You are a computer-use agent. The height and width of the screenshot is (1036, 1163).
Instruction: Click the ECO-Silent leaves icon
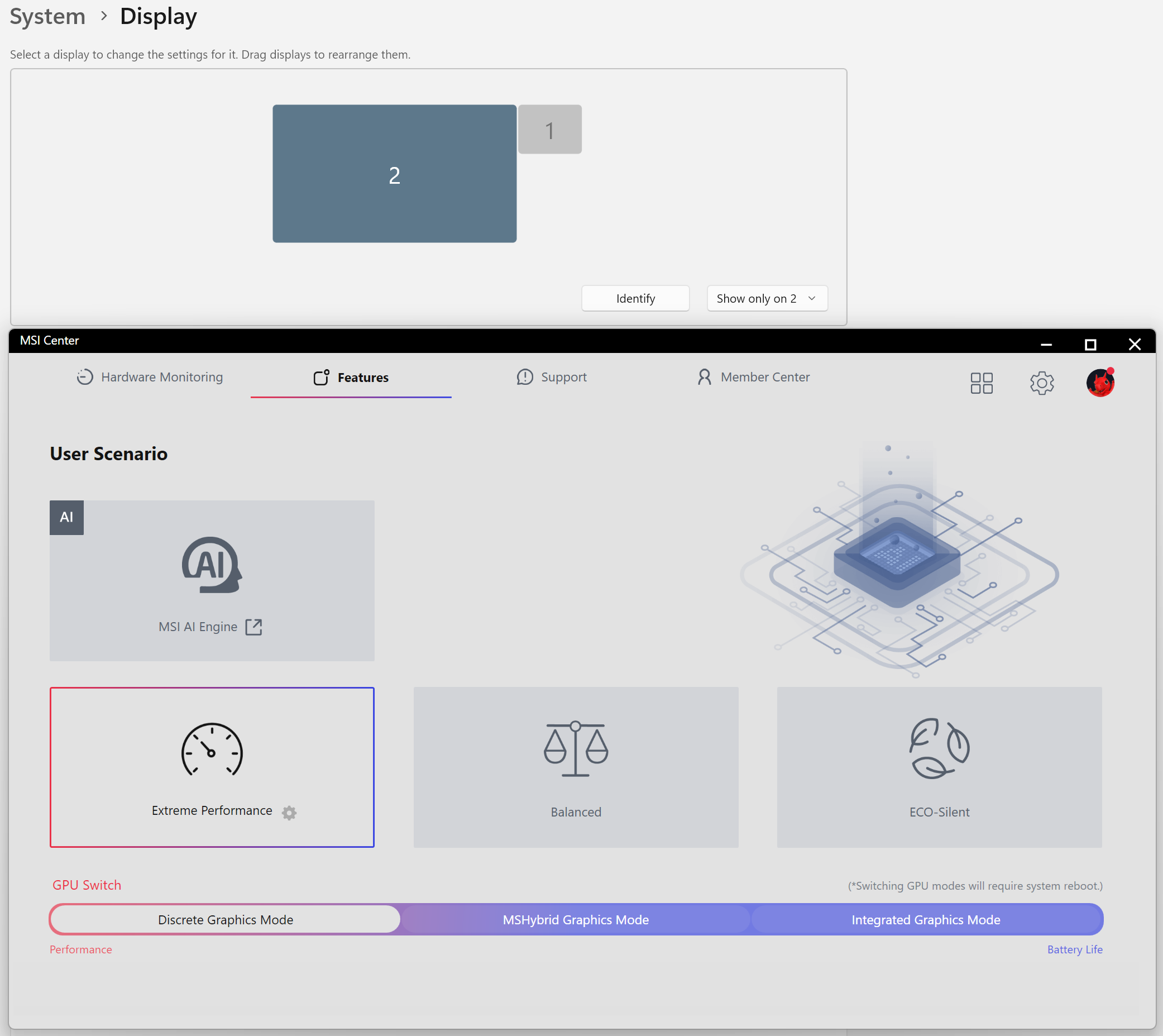[x=940, y=748]
